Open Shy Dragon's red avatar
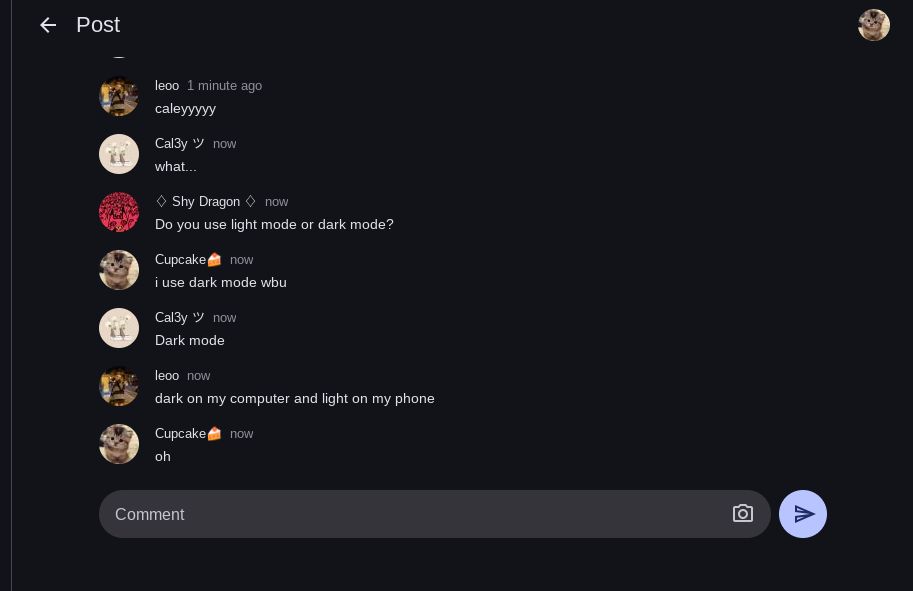The image size is (913, 591). 119,212
